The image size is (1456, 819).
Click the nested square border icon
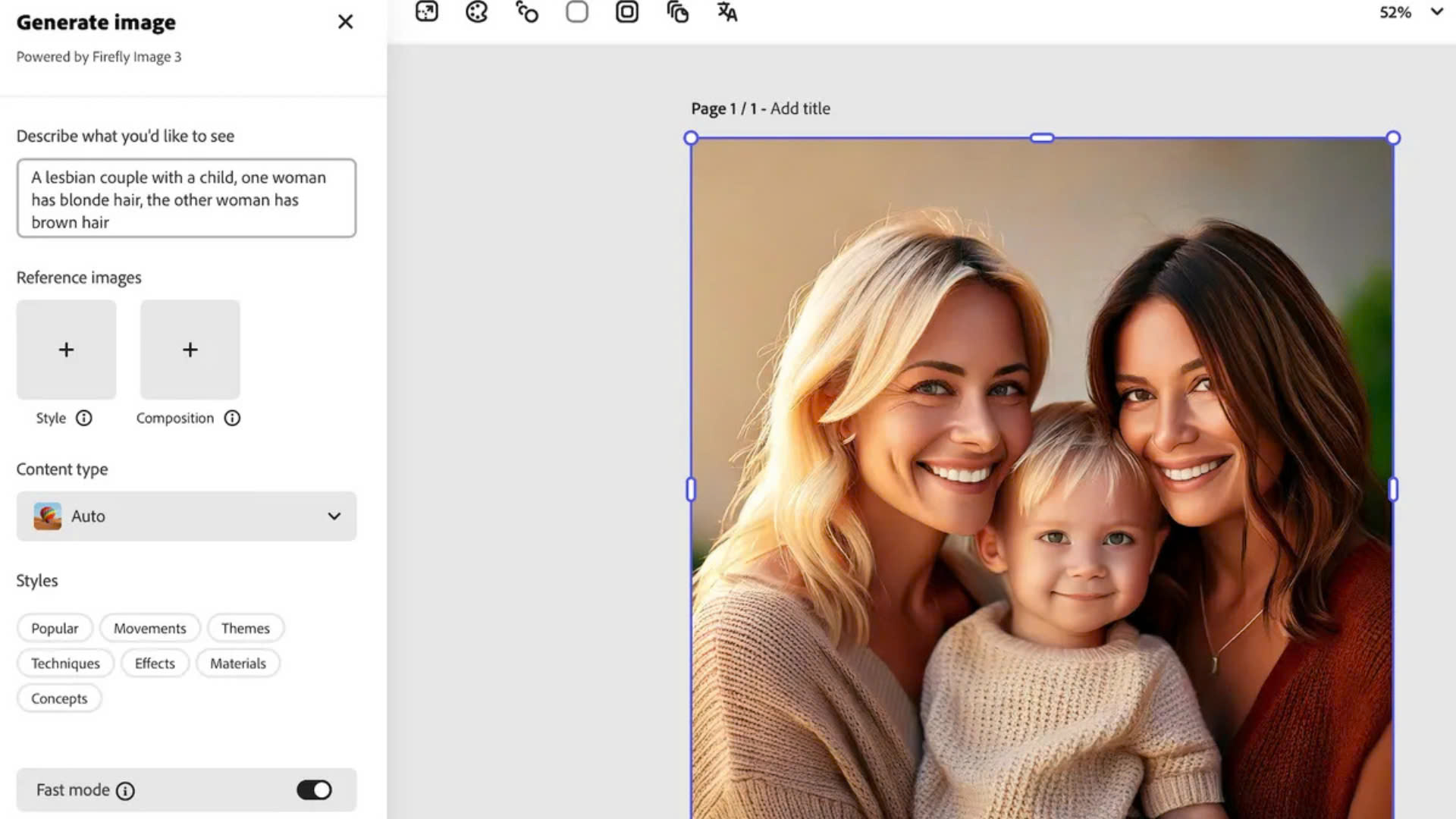tap(626, 11)
